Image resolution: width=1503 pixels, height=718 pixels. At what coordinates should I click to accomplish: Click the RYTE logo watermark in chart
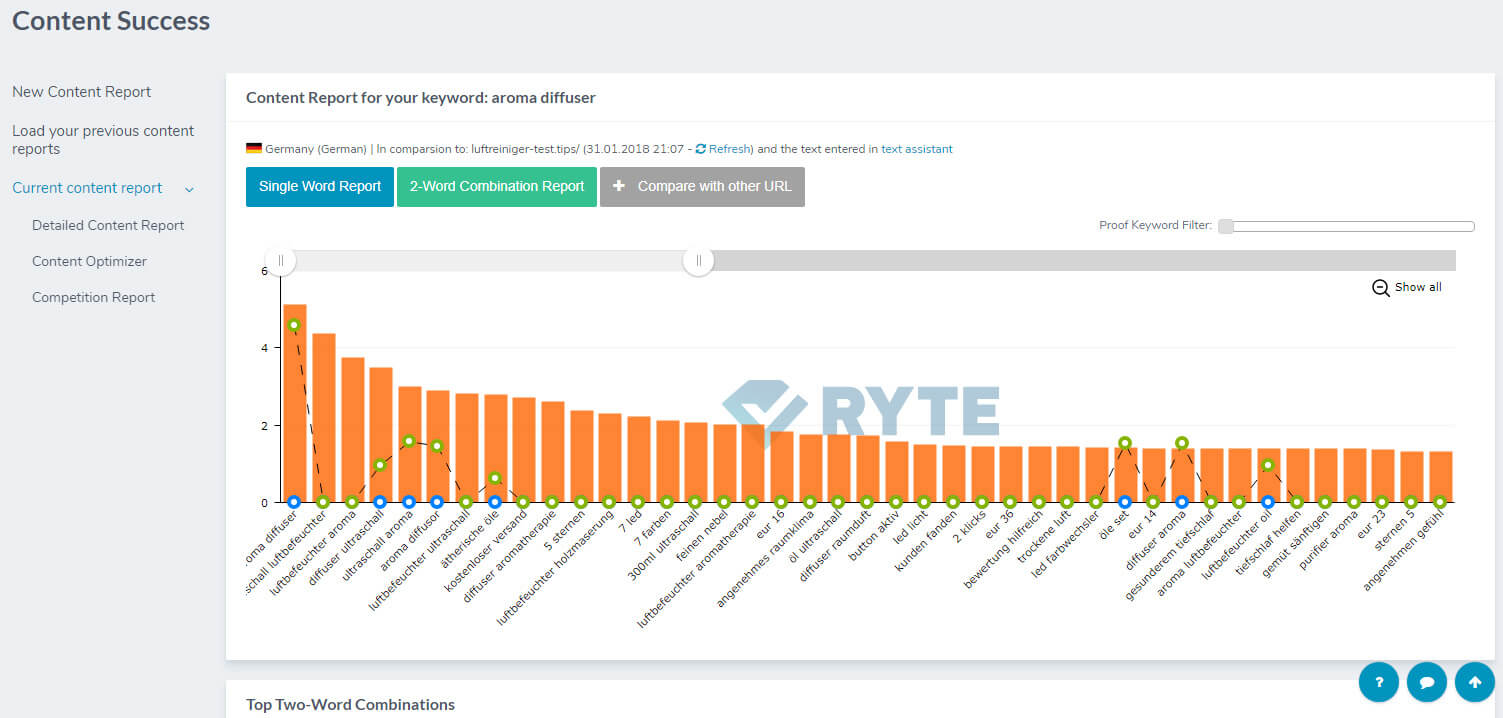tap(860, 412)
